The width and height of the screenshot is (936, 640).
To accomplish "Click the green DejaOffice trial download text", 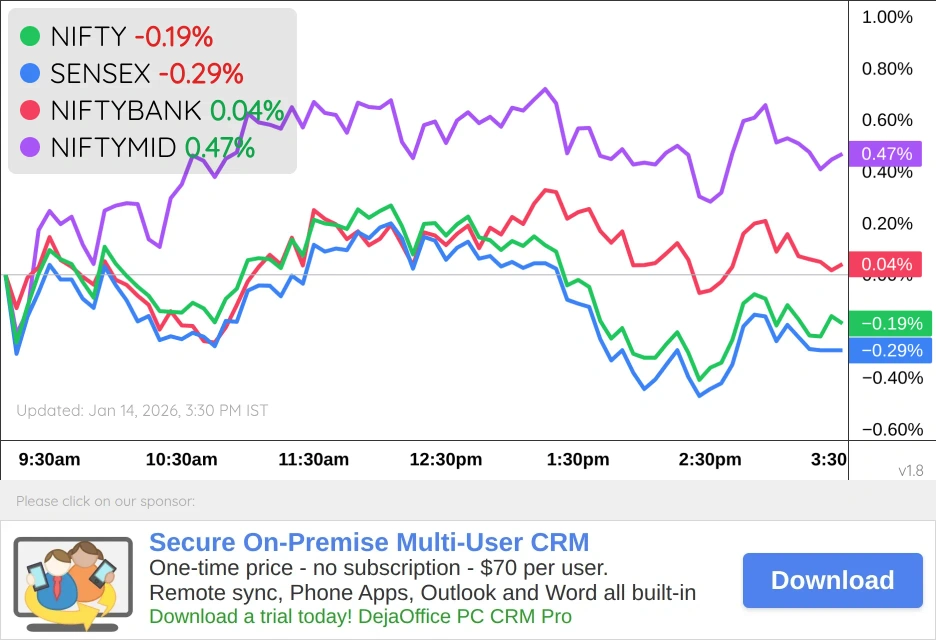I will click(360, 616).
